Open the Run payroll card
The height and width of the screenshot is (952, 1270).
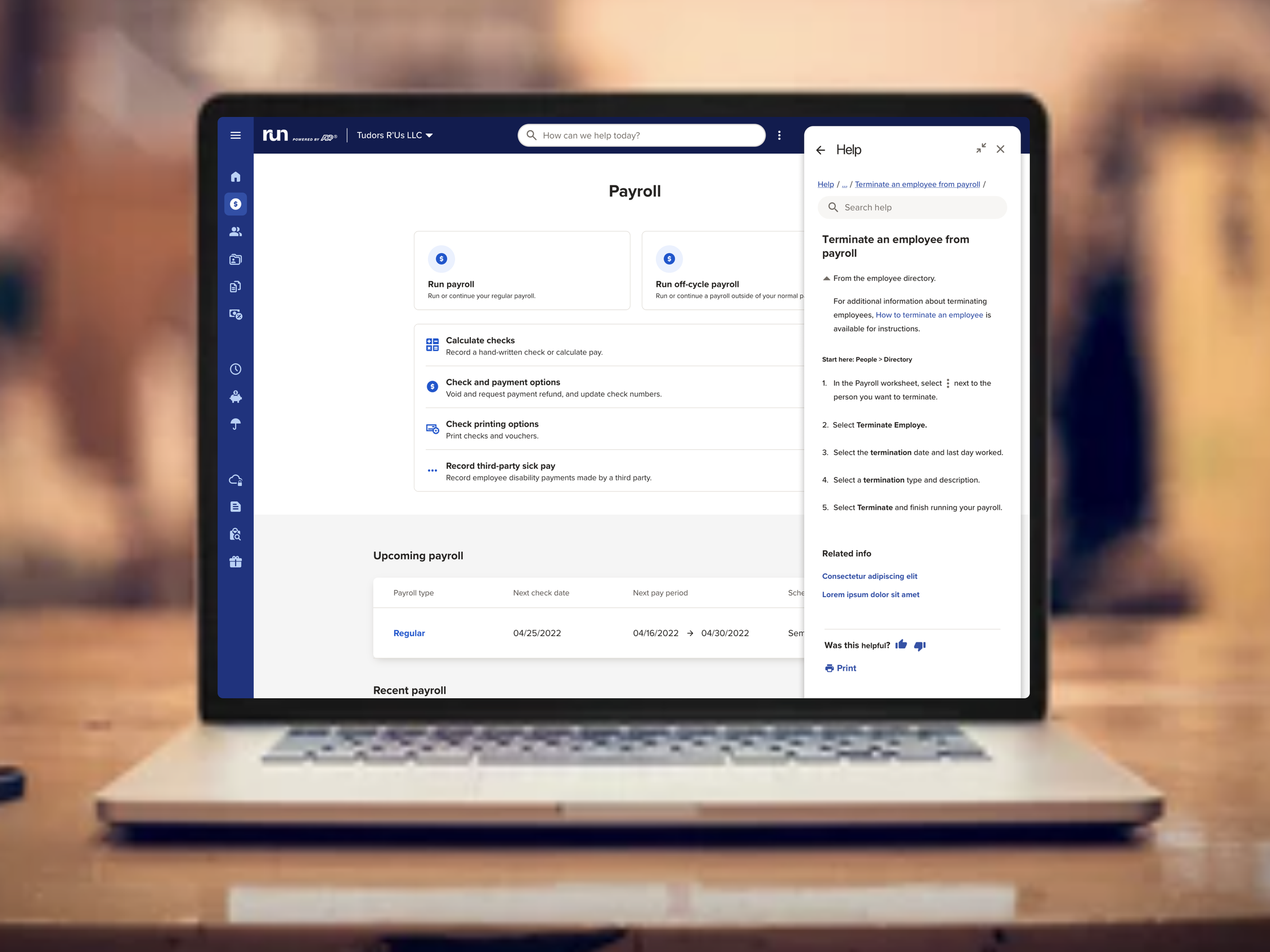pos(521,270)
